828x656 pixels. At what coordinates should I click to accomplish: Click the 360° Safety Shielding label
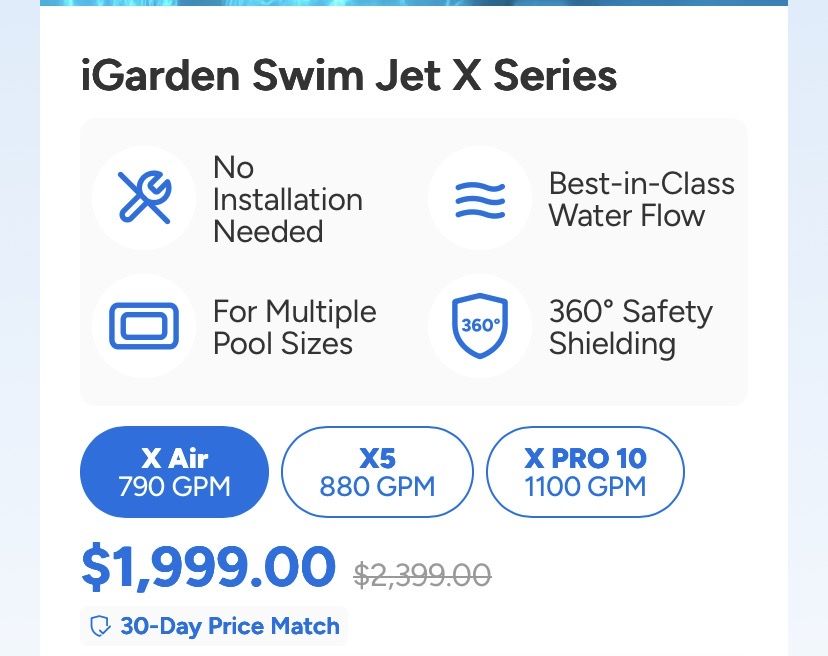pos(631,327)
